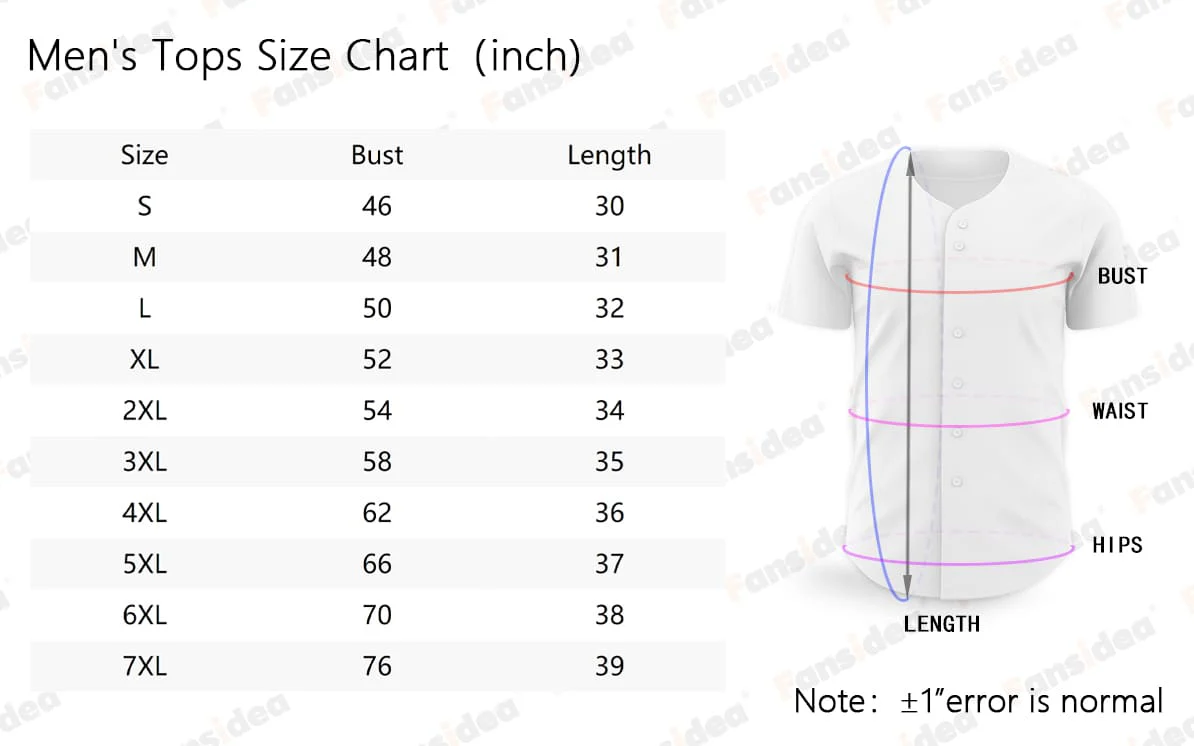
Task: Select the 2XL size label
Action: pyautogui.click(x=144, y=411)
